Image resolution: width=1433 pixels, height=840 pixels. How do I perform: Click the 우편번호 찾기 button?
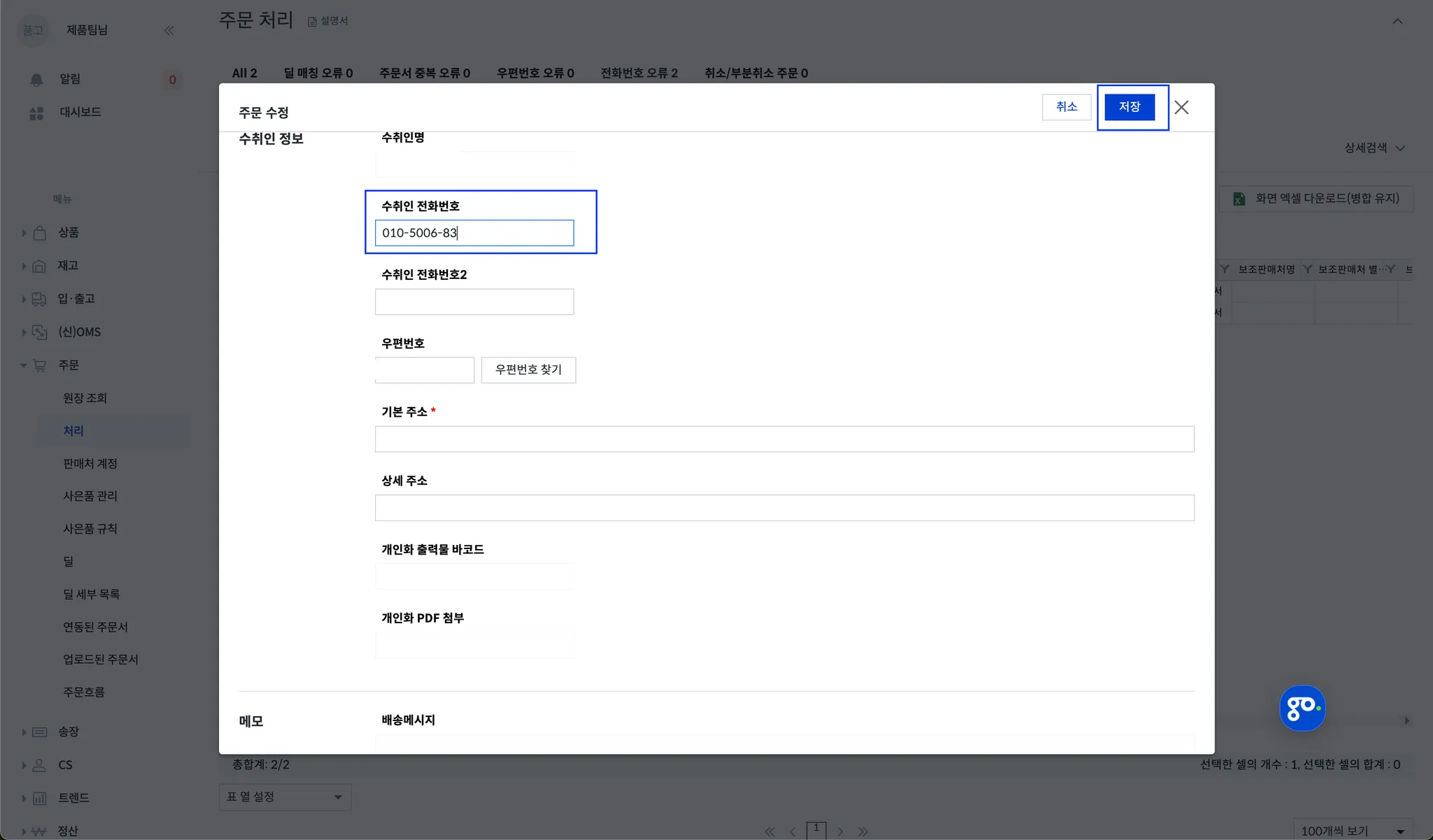(x=528, y=370)
